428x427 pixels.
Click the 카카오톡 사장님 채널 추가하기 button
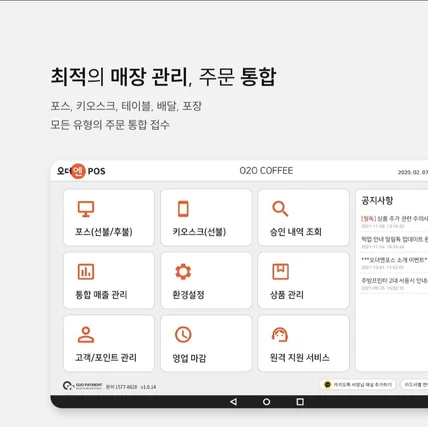point(358,385)
